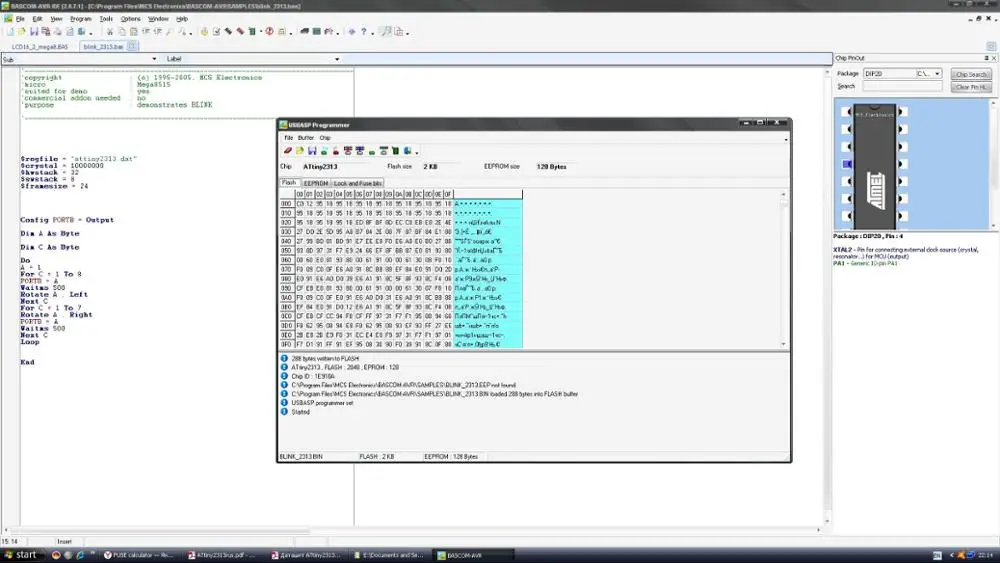This screenshot has width=1000, height=563.
Task: Click the green chip icon right of programmer save icon
Action: (324, 151)
